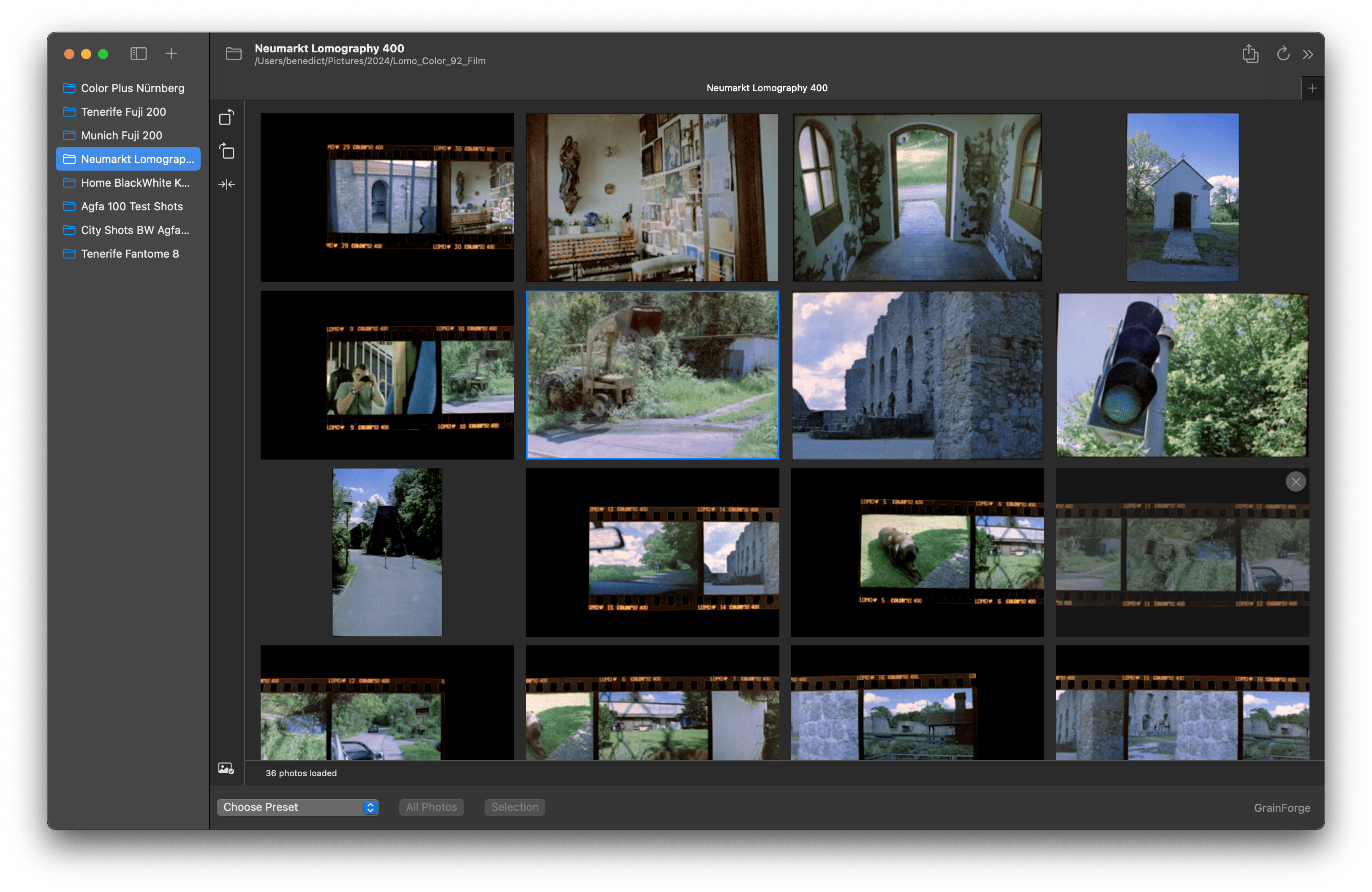1372x892 pixels.
Task: Select the rotate right tool
Action: coord(227,152)
